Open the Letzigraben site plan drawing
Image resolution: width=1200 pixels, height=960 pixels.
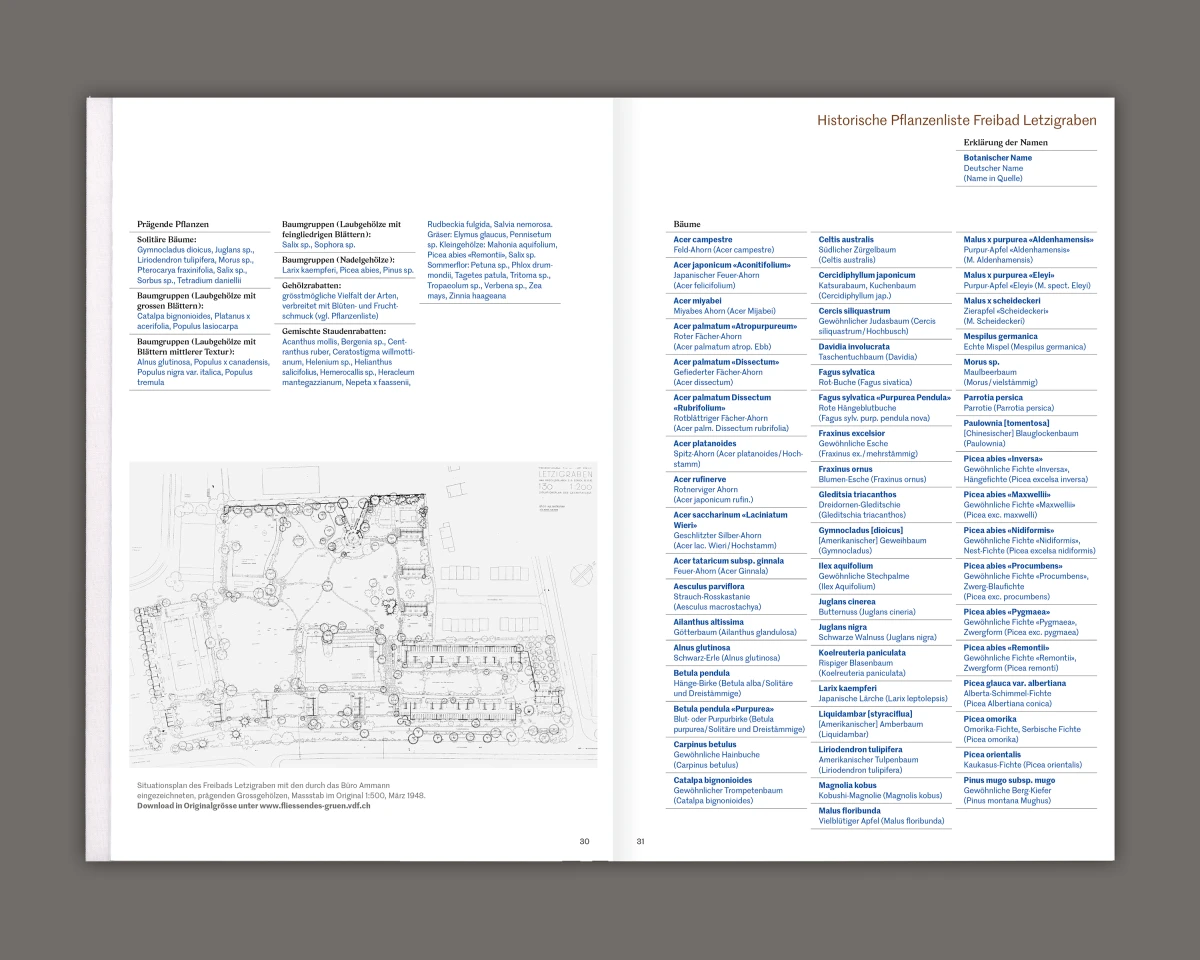363,614
